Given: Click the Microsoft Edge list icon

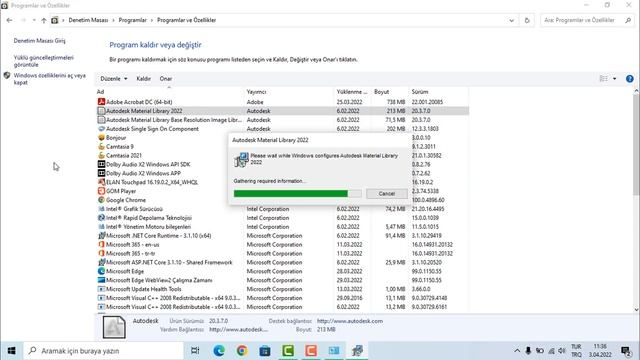Looking at the screenshot, I should [x=101, y=271].
